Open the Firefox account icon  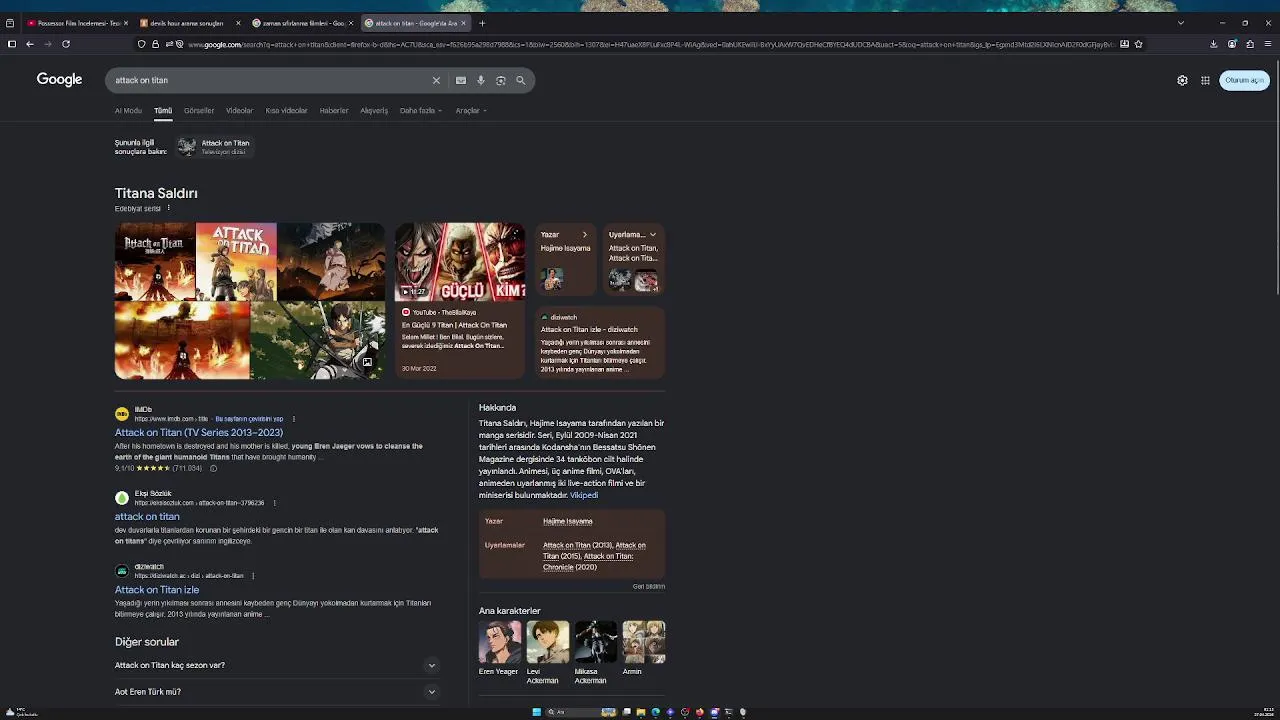coord(1232,44)
